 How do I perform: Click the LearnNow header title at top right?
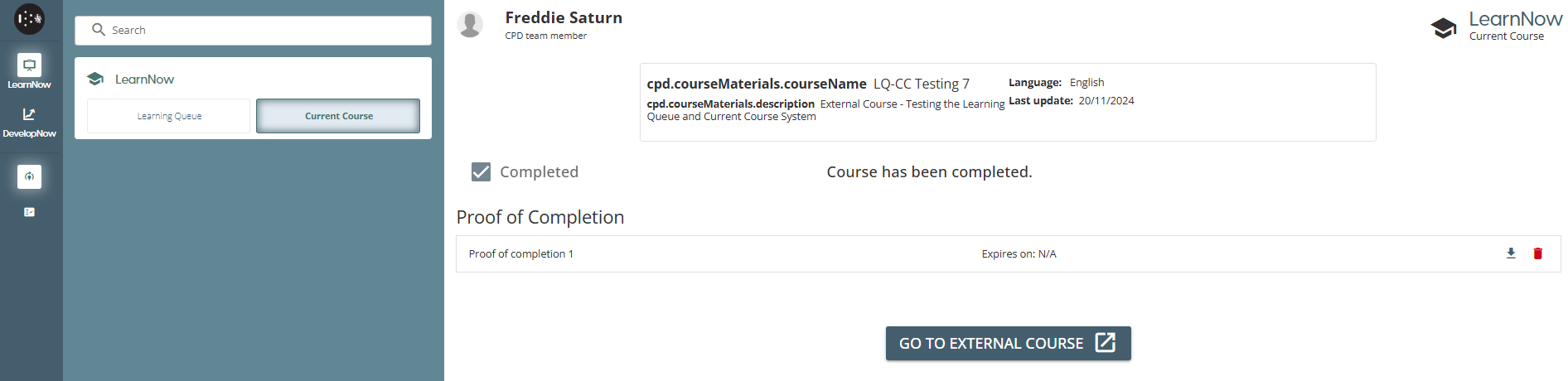pyautogui.click(x=1515, y=19)
